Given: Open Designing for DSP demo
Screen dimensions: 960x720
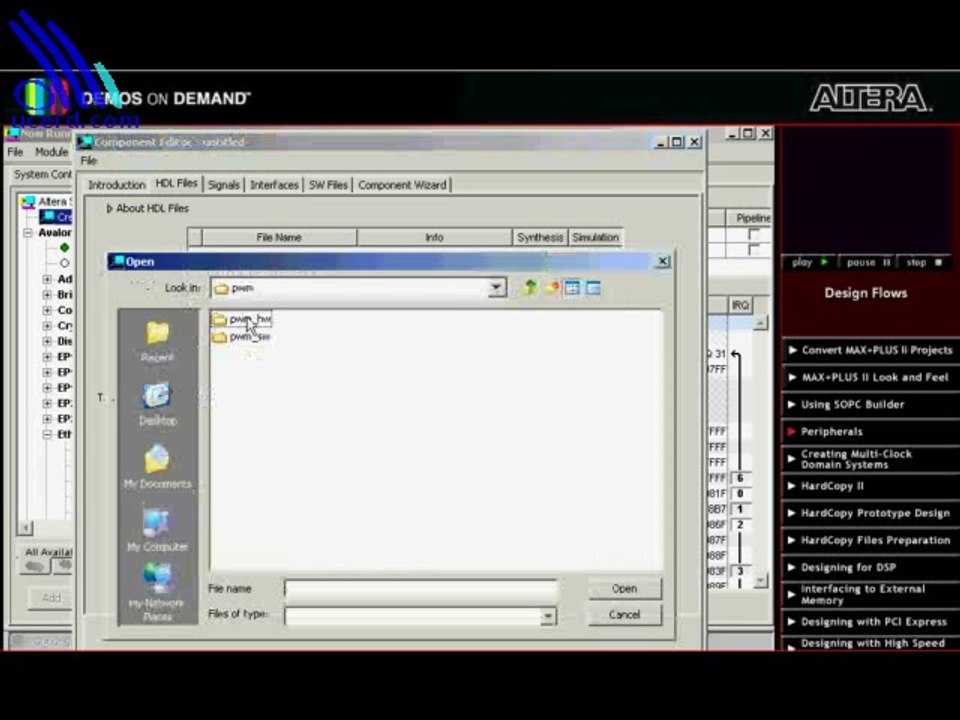Looking at the screenshot, I should pyautogui.click(x=871, y=568).
